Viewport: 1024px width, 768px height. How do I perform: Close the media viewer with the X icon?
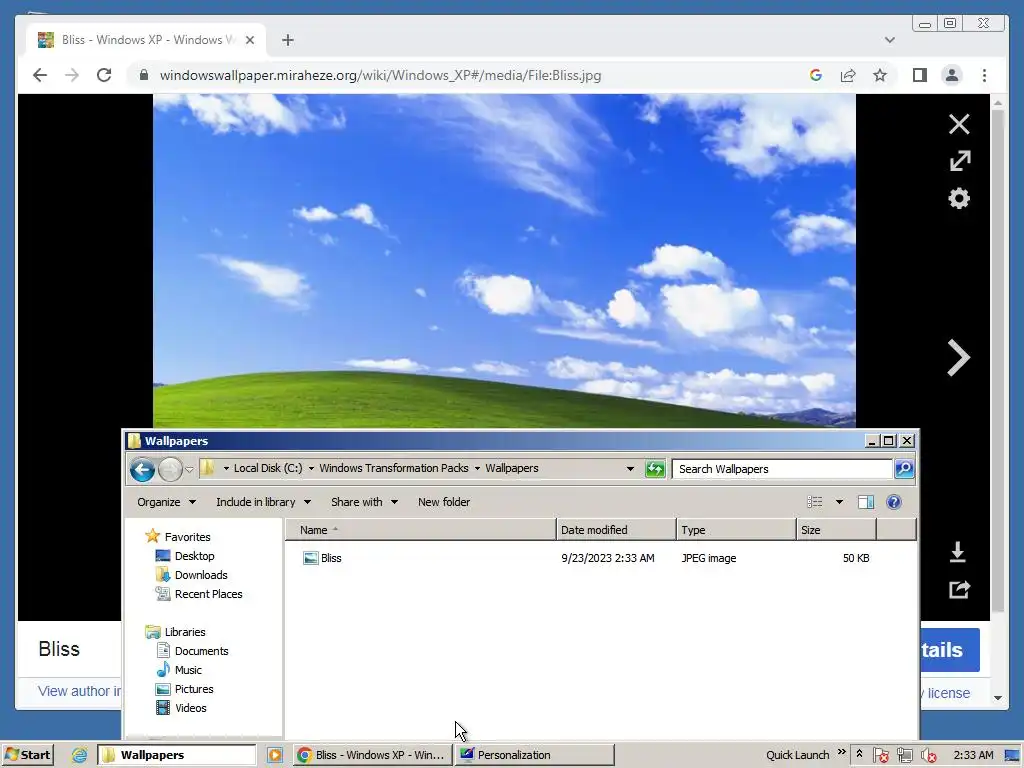(x=959, y=124)
